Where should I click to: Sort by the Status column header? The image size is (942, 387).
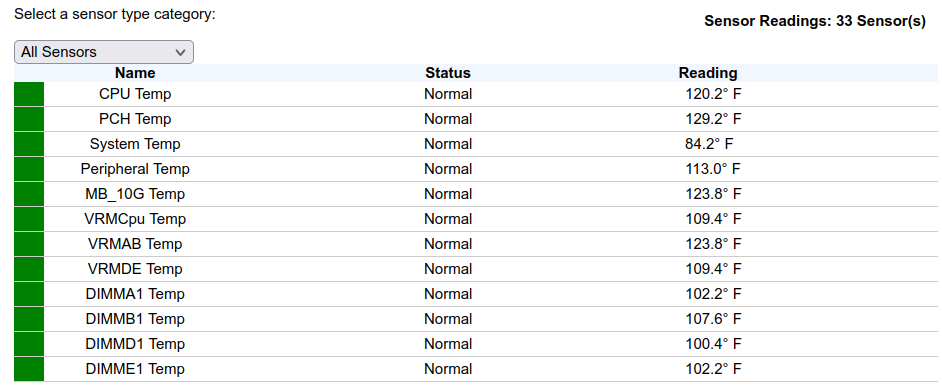point(448,73)
